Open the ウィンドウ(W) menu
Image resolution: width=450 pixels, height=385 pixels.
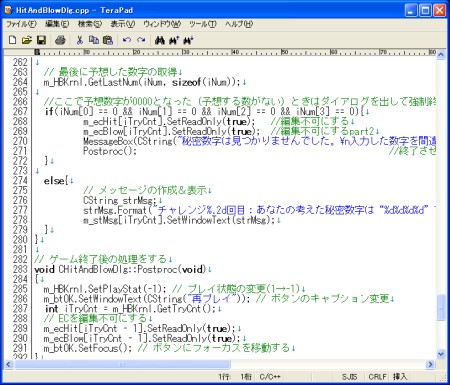(162, 24)
